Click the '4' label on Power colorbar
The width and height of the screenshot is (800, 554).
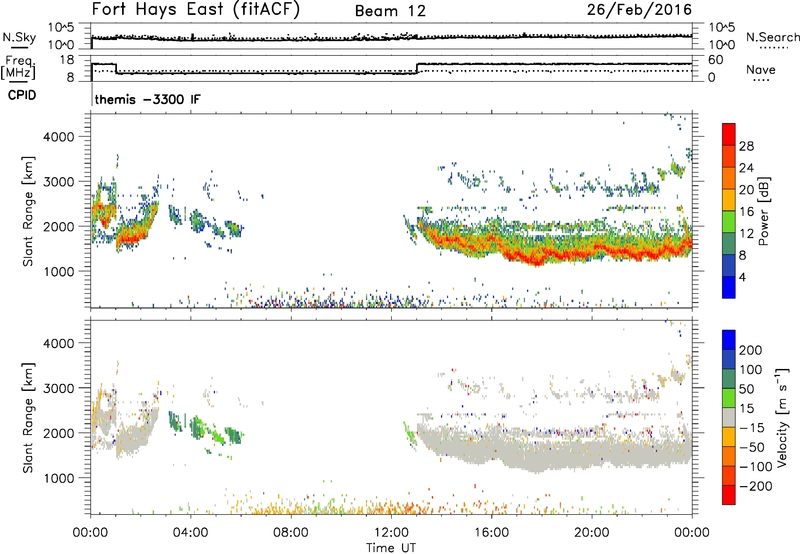click(x=742, y=277)
